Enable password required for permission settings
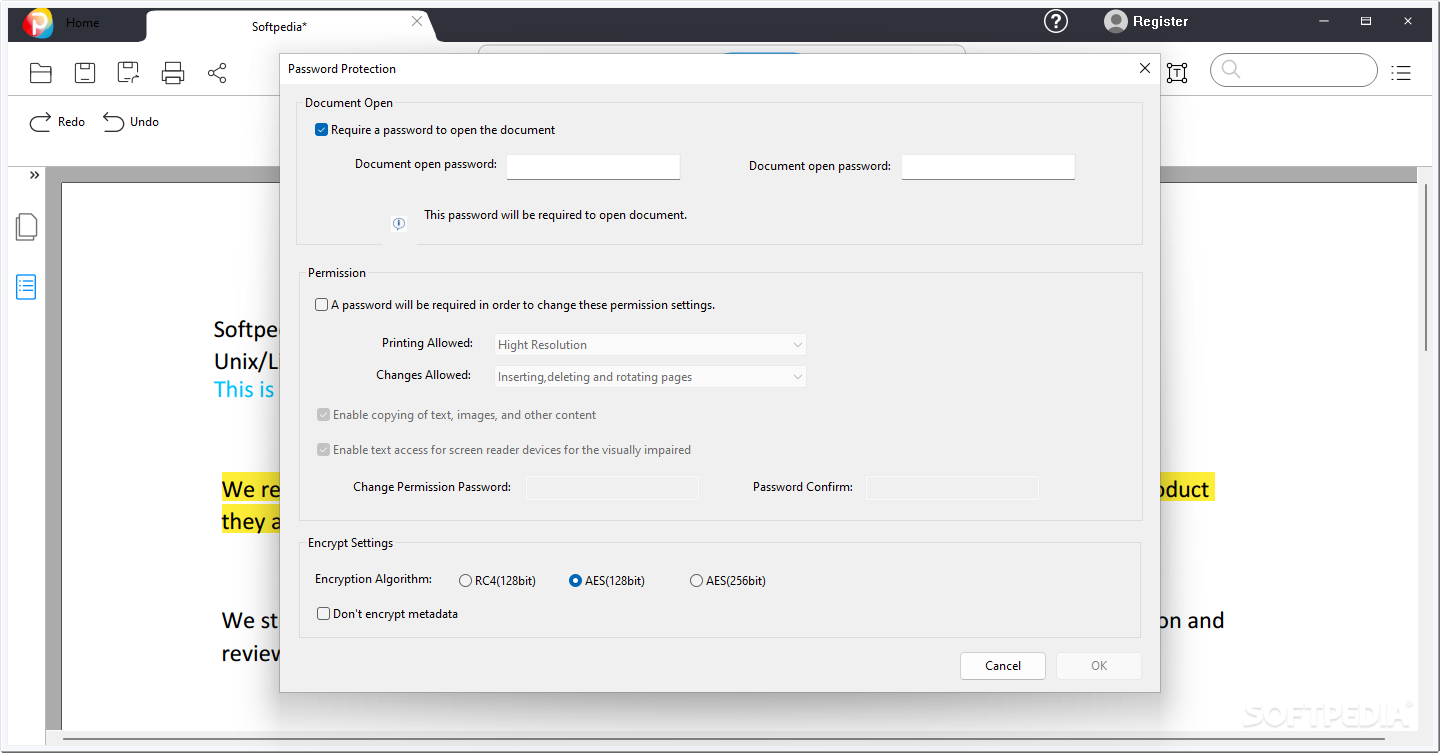Image resolution: width=1440 pixels, height=753 pixels. (x=322, y=305)
